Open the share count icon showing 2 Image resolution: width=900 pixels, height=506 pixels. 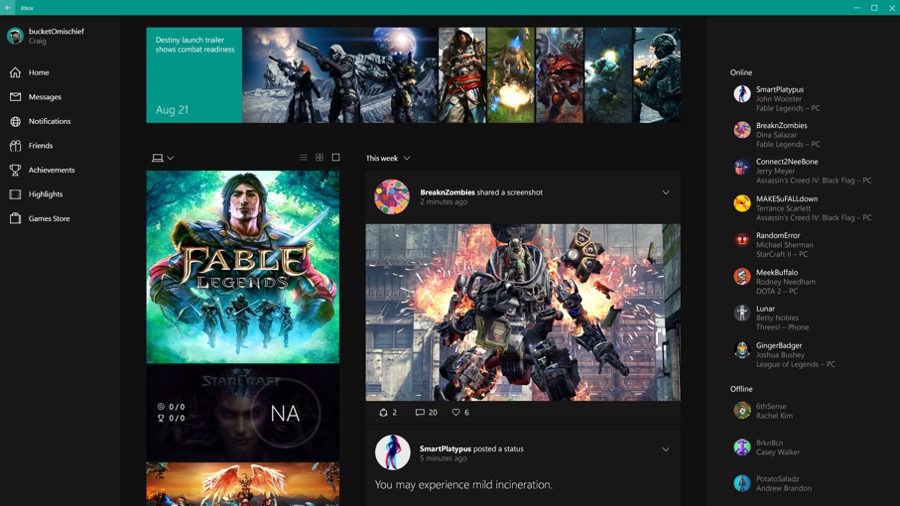pos(383,412)
